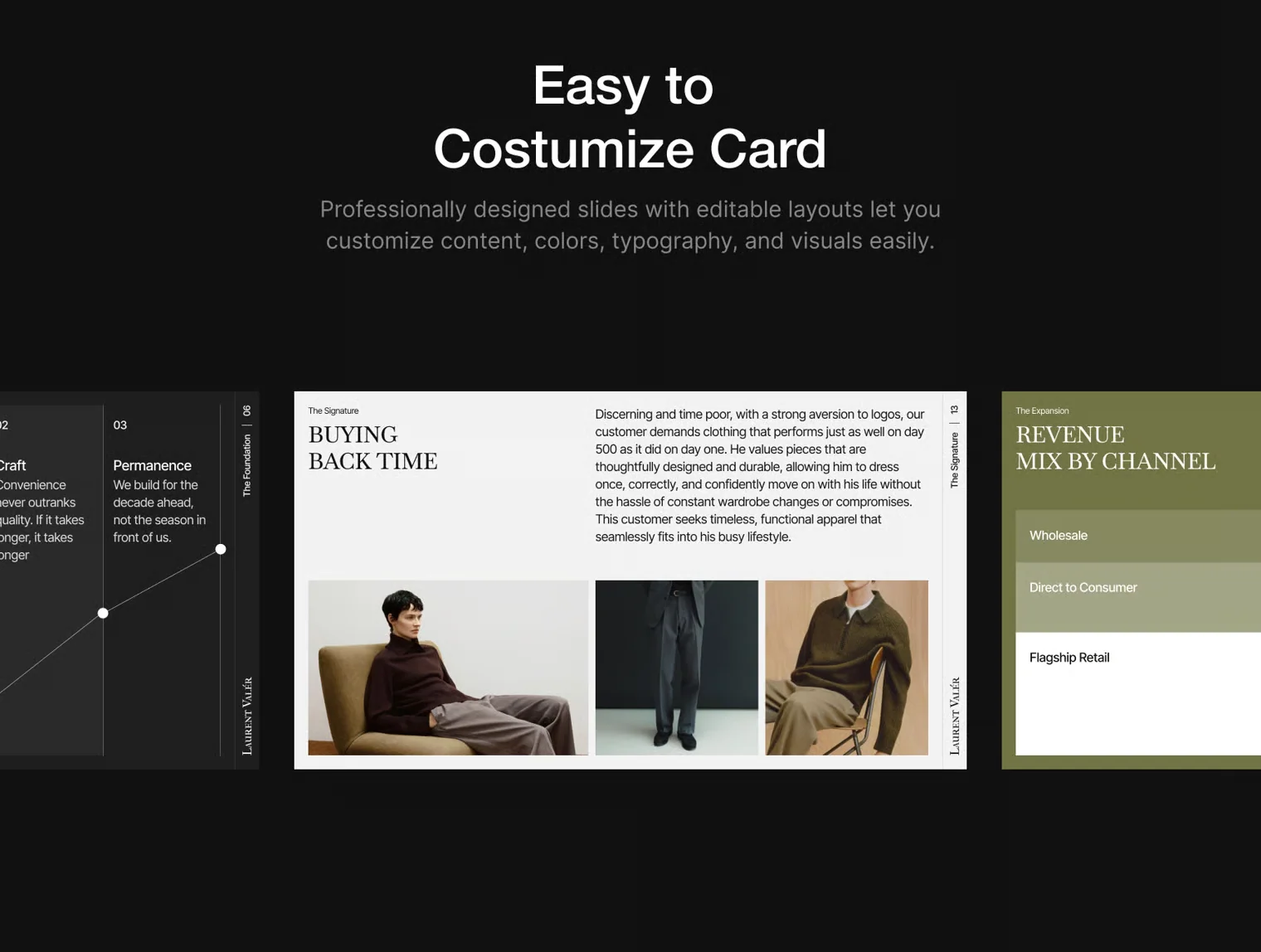
Task: Choose the "Direct to Consumer" chart segment
Action: [x=1138, y=597]
